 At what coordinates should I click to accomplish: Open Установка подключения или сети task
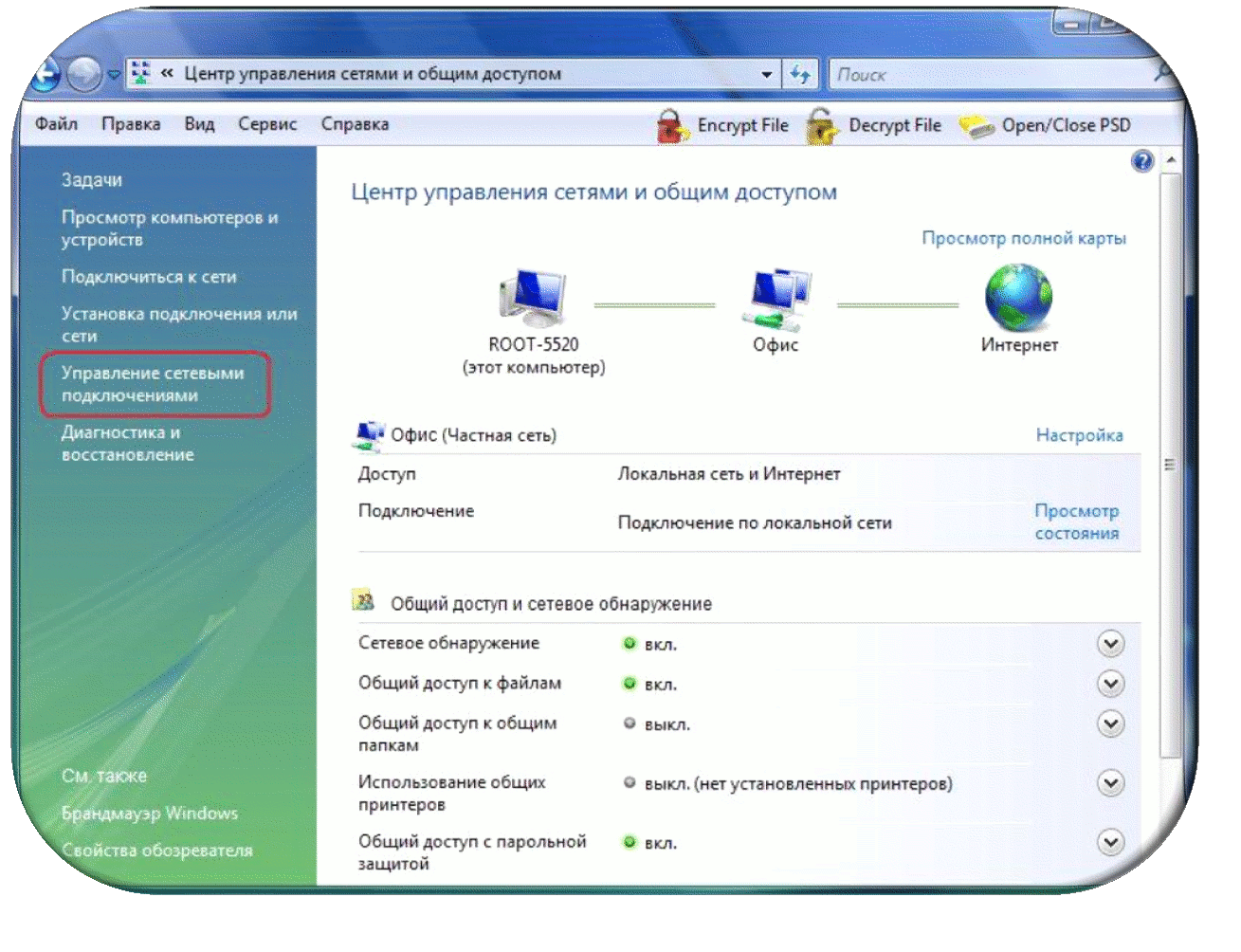pyautogui.click(x=179, y=324)
